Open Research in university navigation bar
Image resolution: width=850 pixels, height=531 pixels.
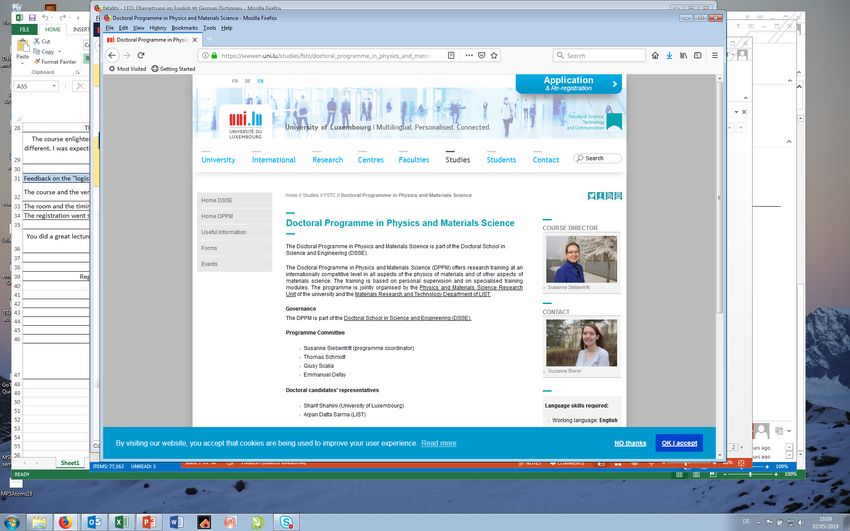[327, 160]
